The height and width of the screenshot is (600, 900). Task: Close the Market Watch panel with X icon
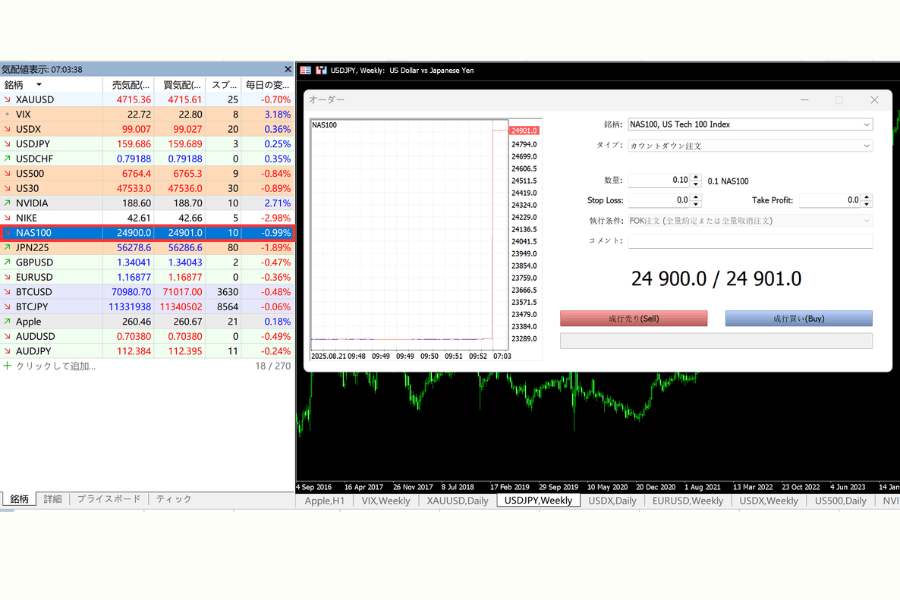[288, 70]
